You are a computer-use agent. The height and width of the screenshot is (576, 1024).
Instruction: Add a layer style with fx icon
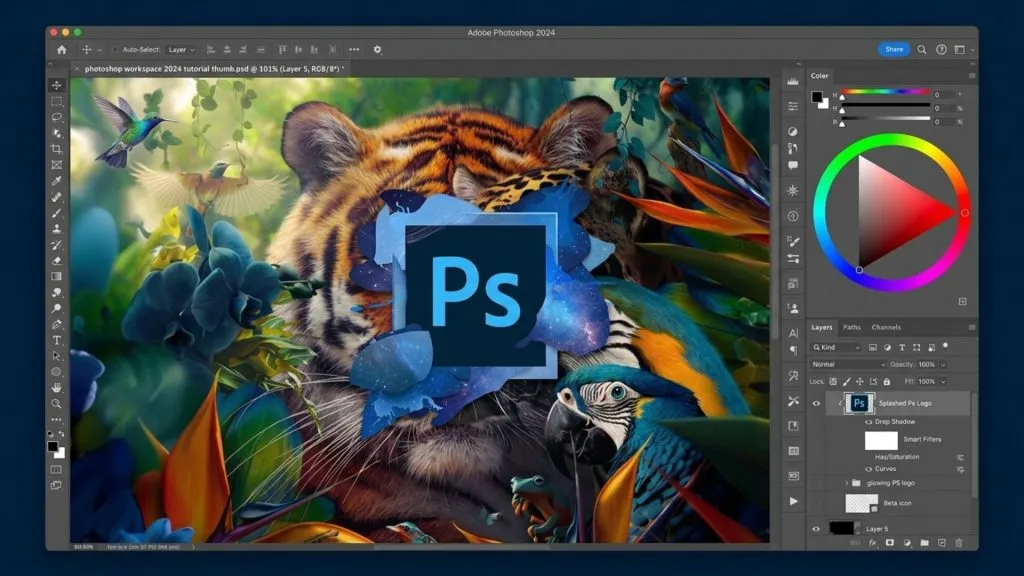point(872,543)
